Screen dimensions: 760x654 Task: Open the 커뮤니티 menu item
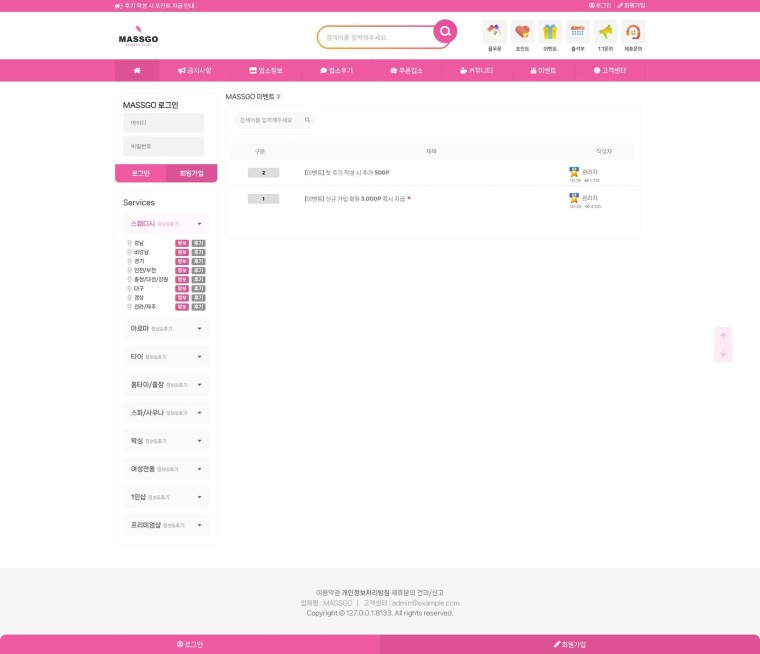[x=476, y=70]
